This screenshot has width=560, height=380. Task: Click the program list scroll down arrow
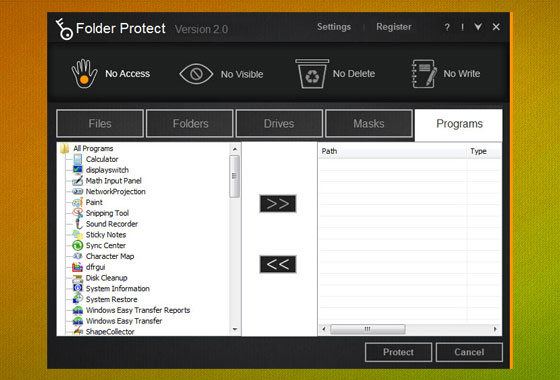235,329
